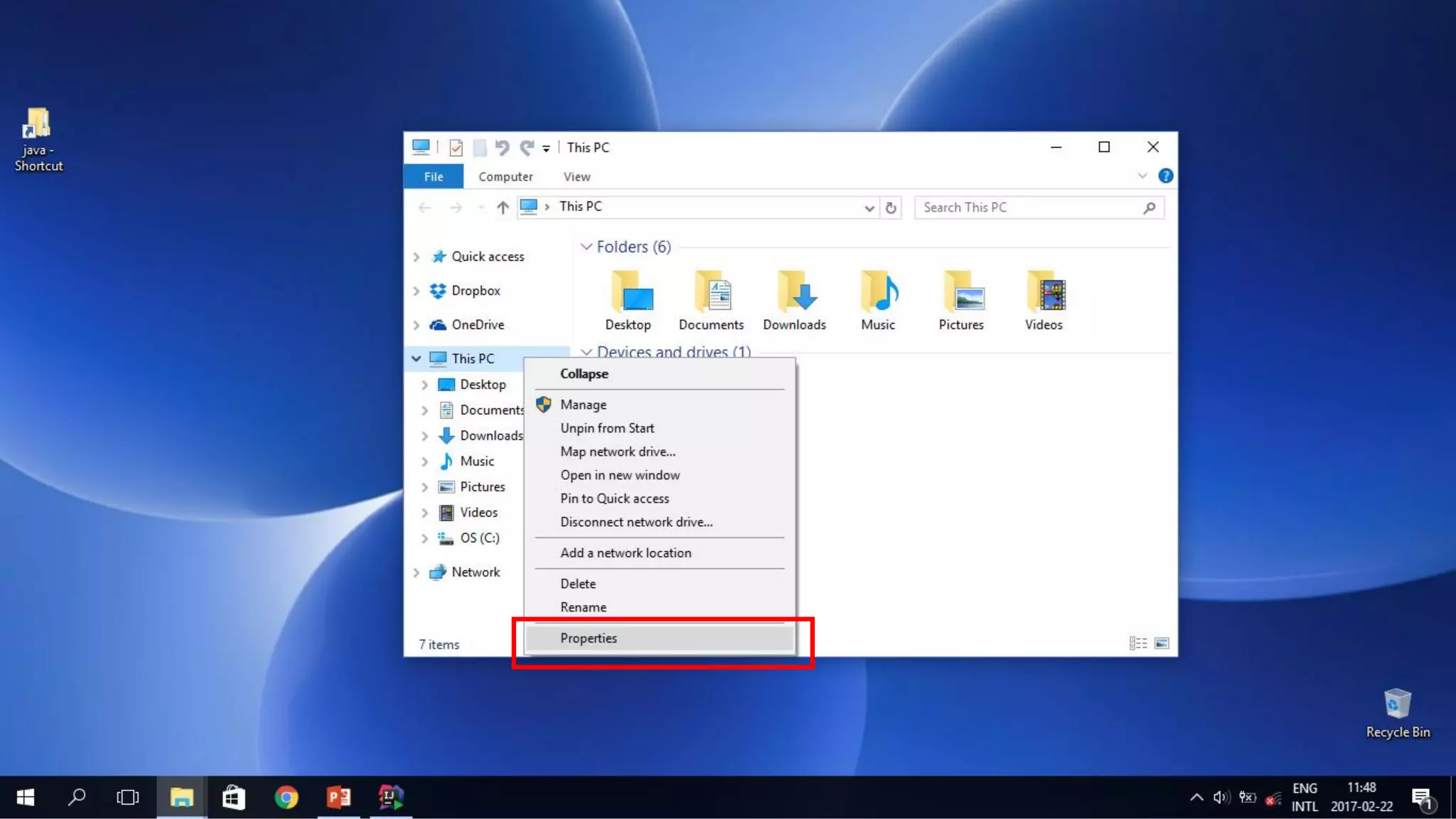Expand the Quick access tree node

coord(417,257)
